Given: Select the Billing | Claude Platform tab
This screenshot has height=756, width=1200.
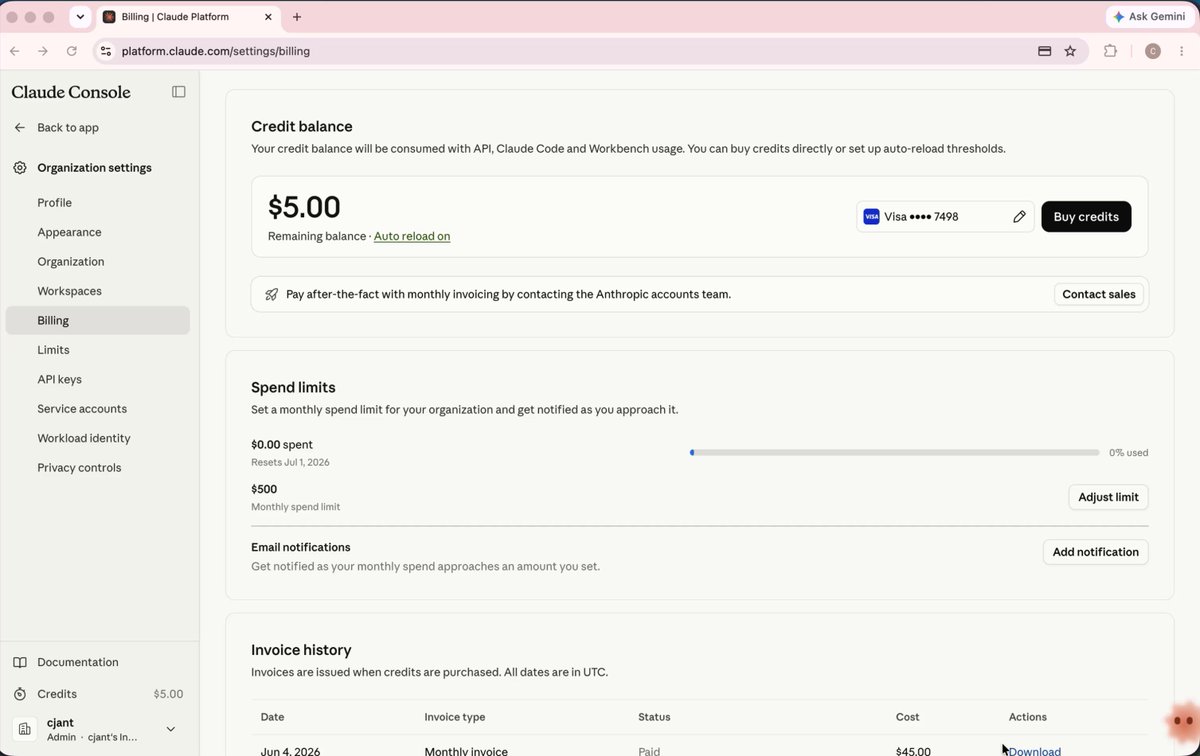Looking at the screenshot, I should (x=189, y=17).
